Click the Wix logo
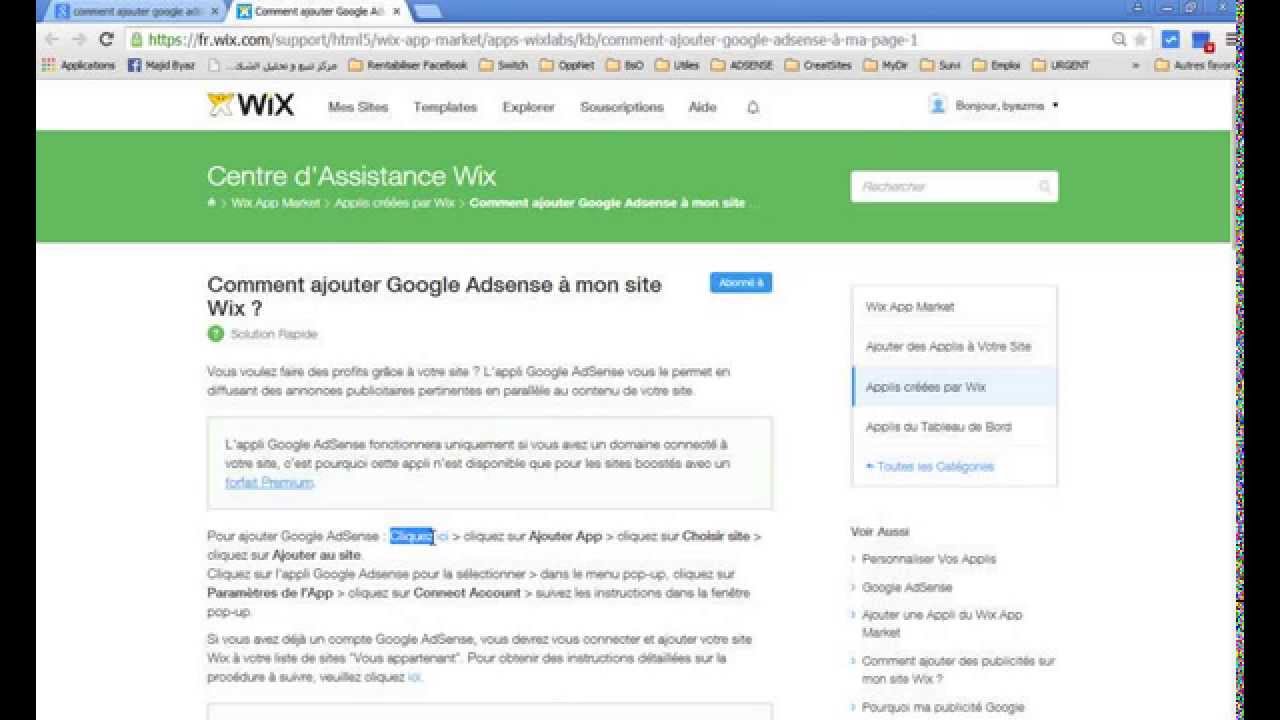The width and height of the screenshot is (1280, 720). [251, 105]
